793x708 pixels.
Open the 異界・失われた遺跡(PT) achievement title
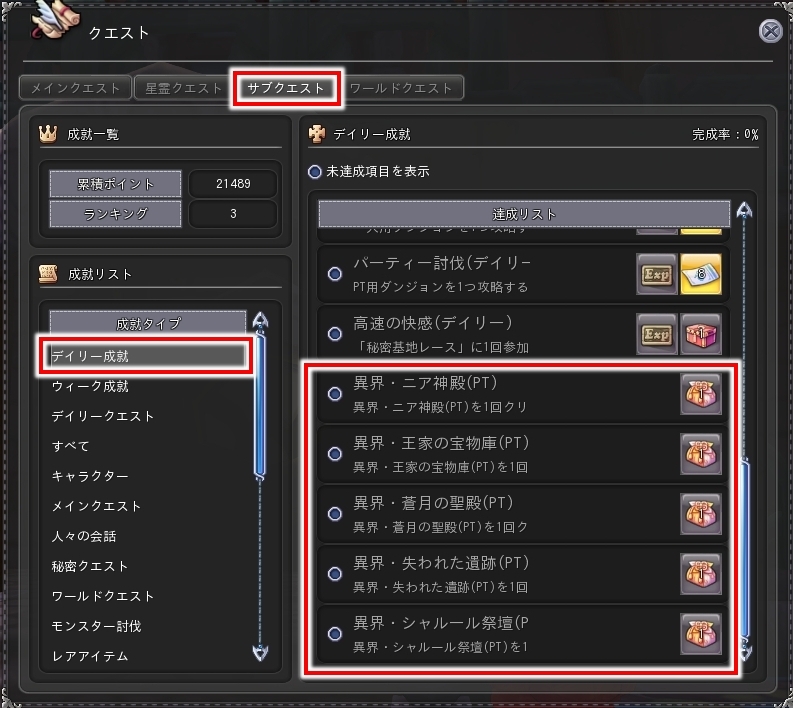[441, 563]
